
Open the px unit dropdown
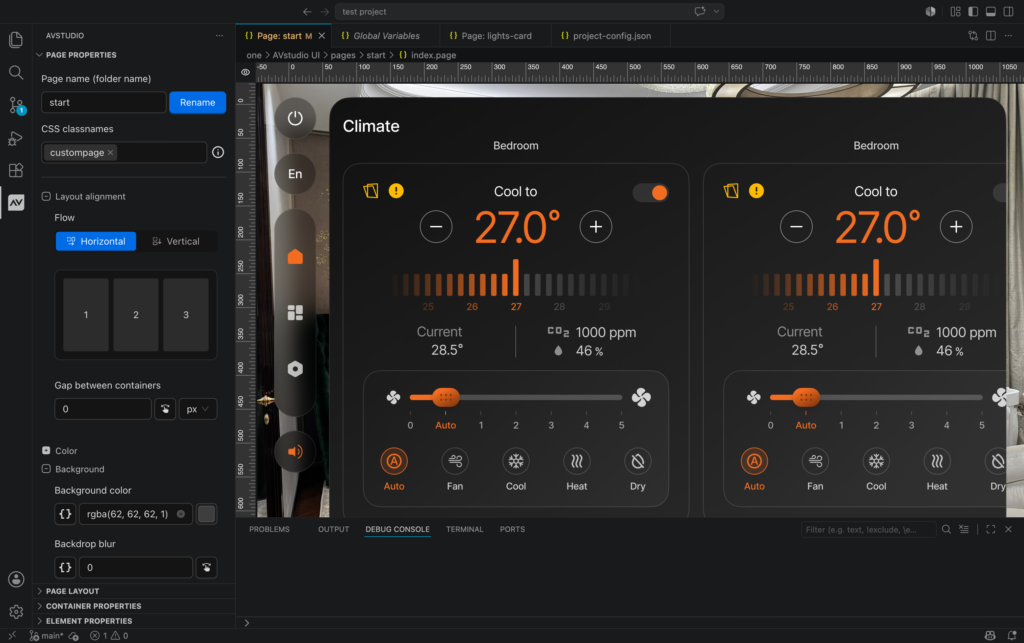tap(197, 409)
